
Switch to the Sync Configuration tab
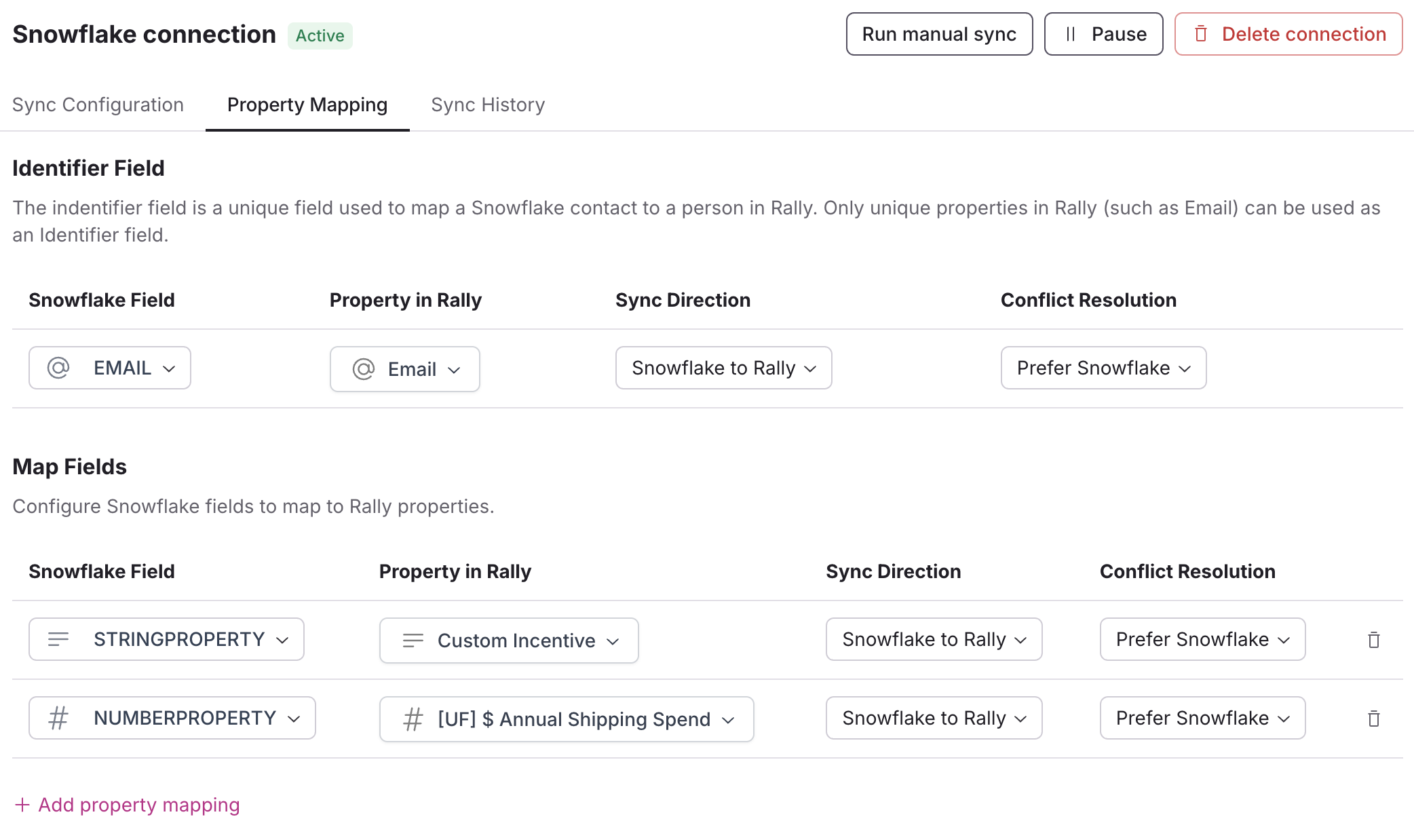pos(98,104)
